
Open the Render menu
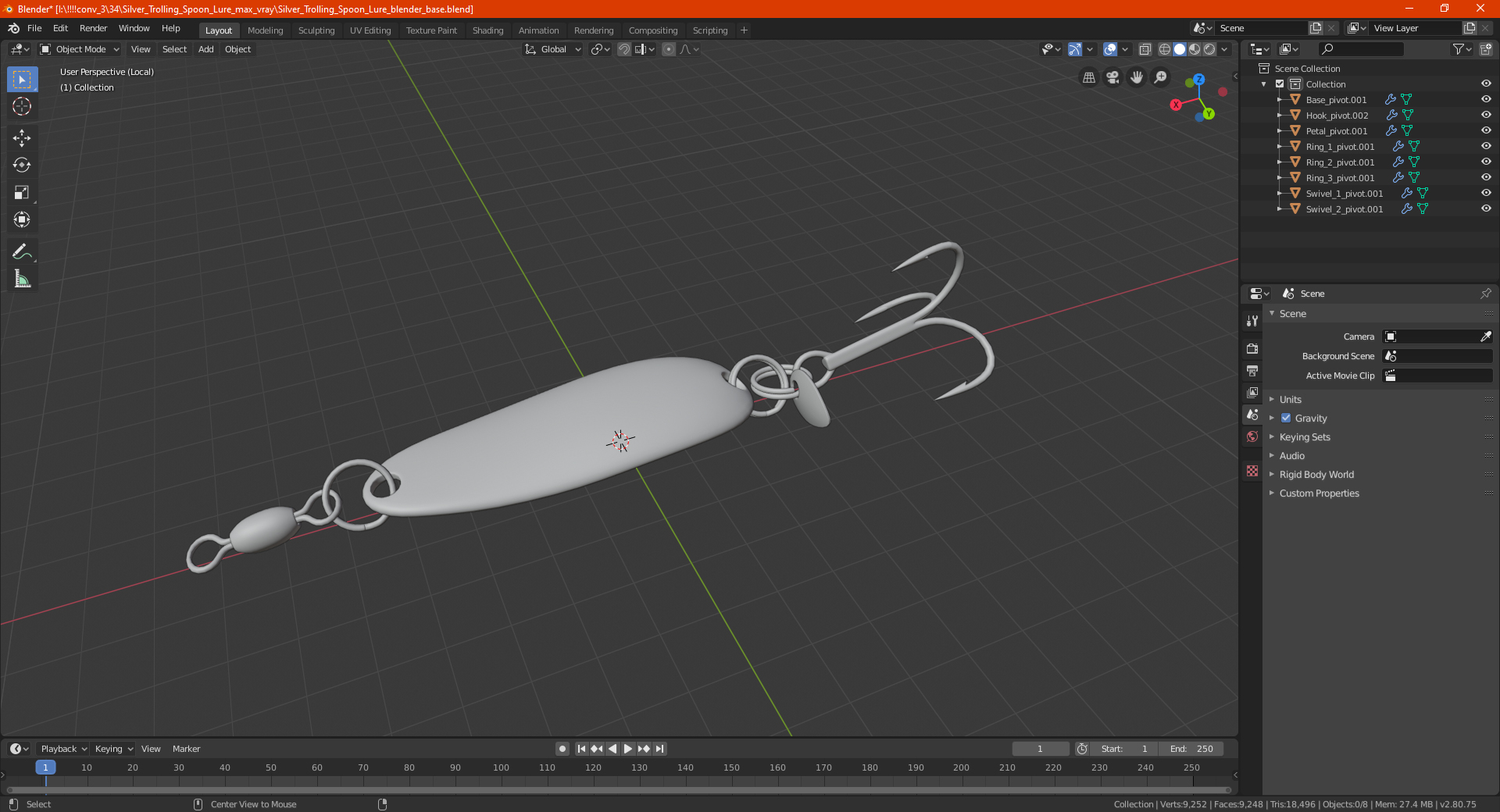pos(93,28)
